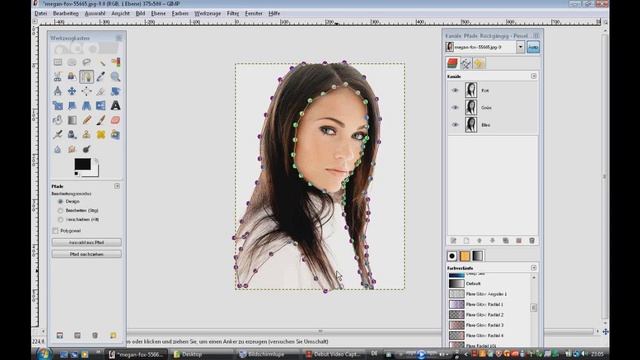Open the Farbverläufe panel configuration menu
This screenshot has width=640, height=360.
533,268
